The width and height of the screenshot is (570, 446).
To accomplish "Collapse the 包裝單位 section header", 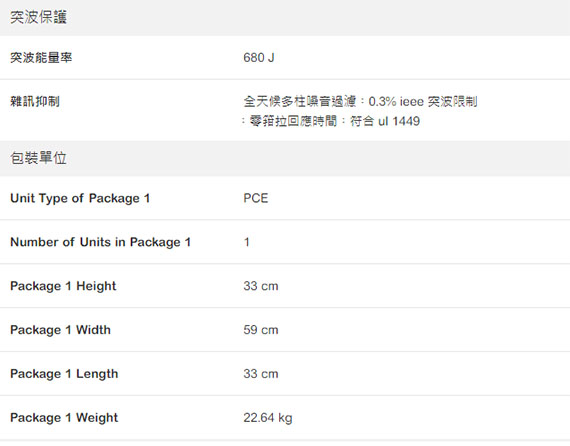I will tap(285, 158).
